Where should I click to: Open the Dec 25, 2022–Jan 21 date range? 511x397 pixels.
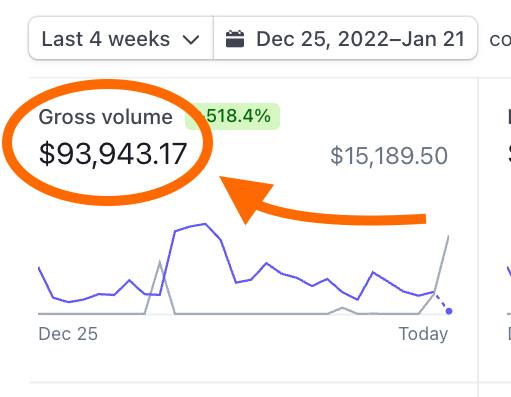345,38
